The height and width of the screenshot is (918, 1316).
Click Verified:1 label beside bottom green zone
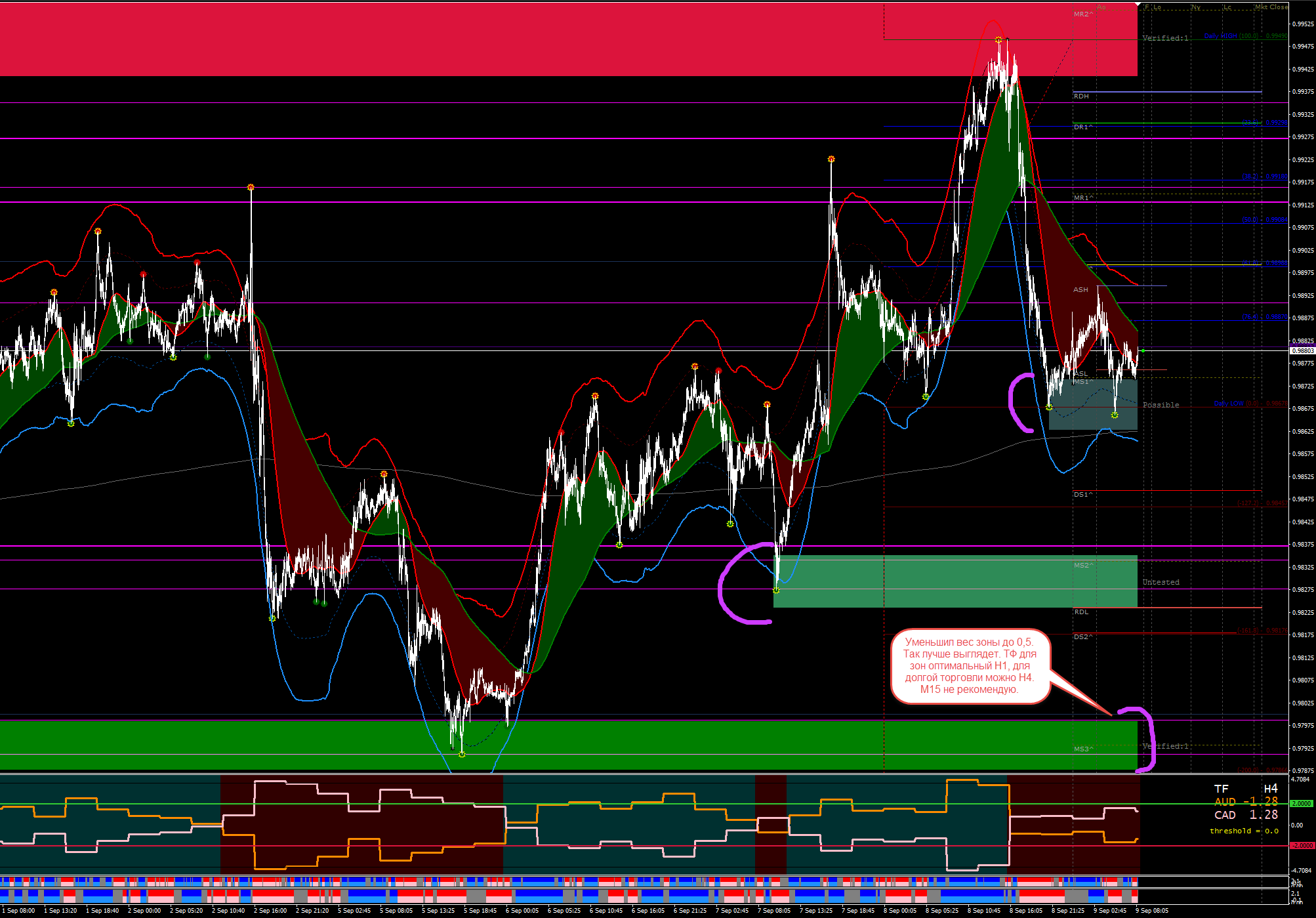(1165, 746)
